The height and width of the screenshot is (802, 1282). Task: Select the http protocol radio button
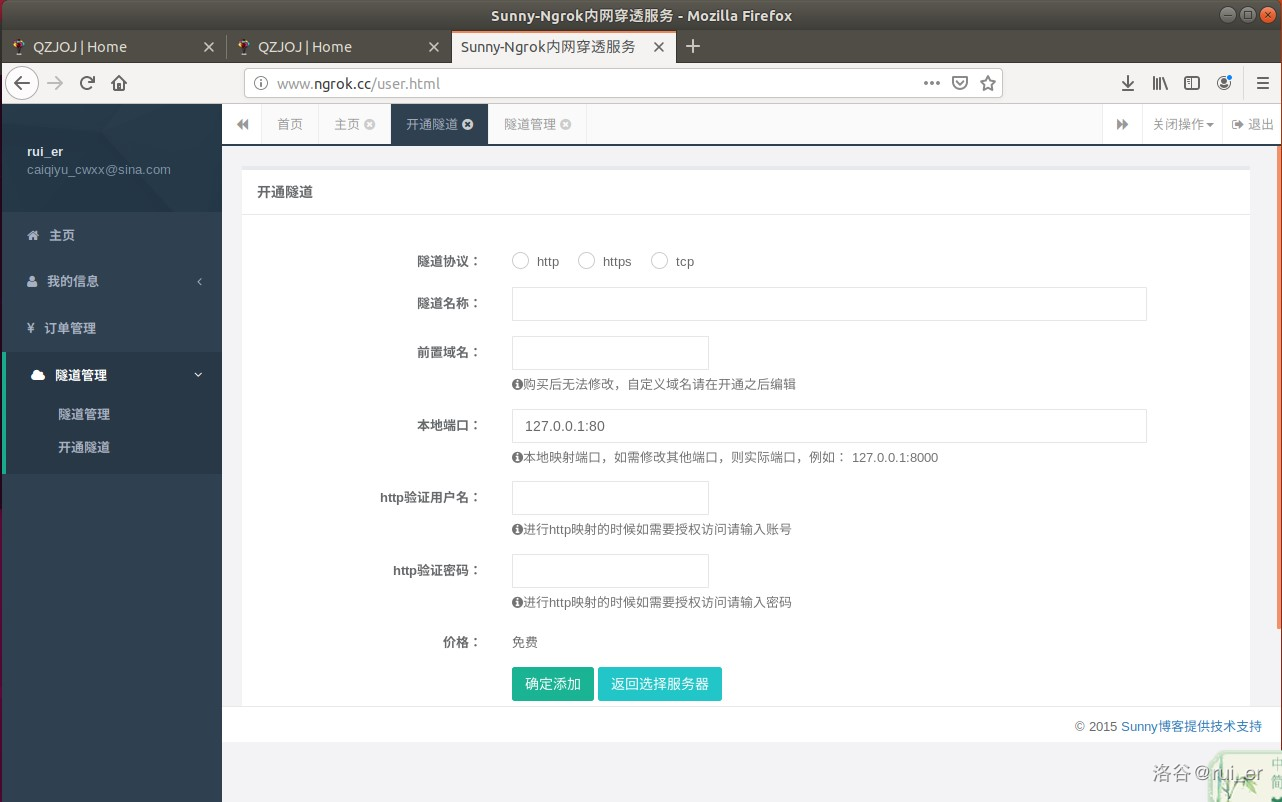point(520,261)
